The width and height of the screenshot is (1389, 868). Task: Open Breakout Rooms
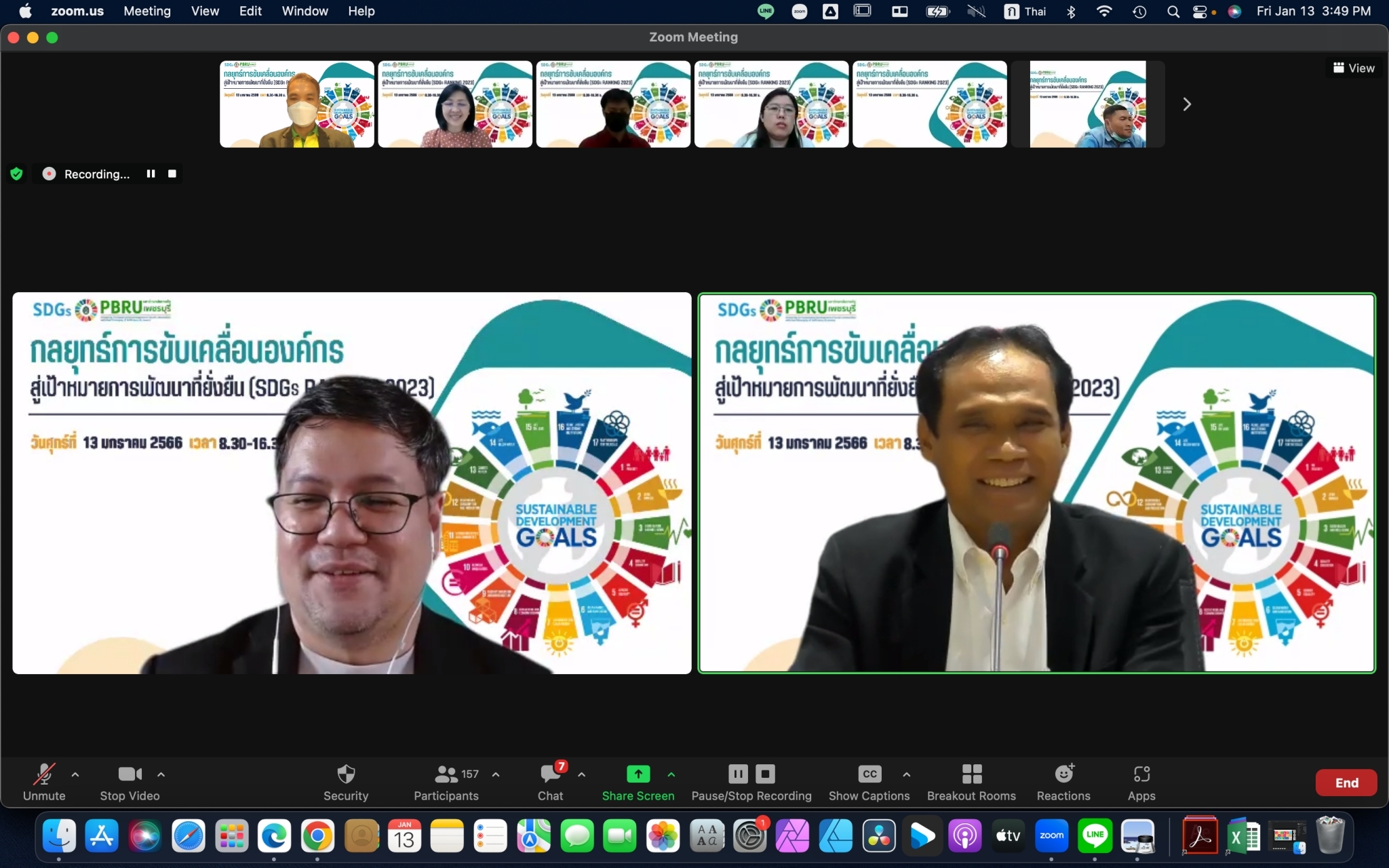tap(971, 775)
